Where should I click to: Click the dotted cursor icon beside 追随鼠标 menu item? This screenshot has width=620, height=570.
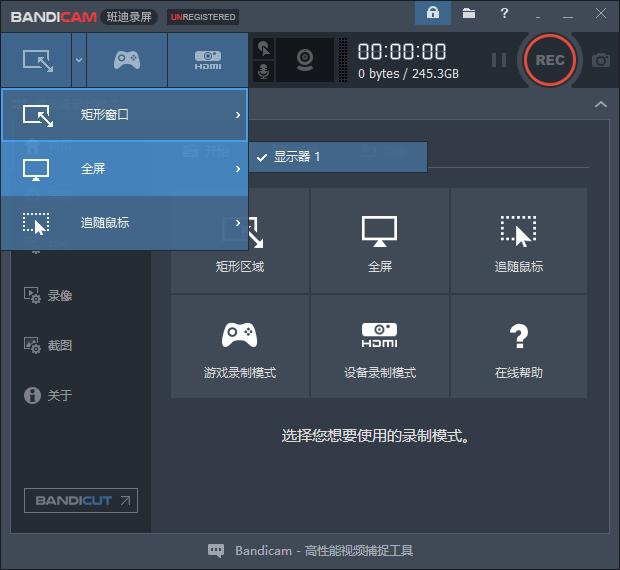tap(36, 224)
